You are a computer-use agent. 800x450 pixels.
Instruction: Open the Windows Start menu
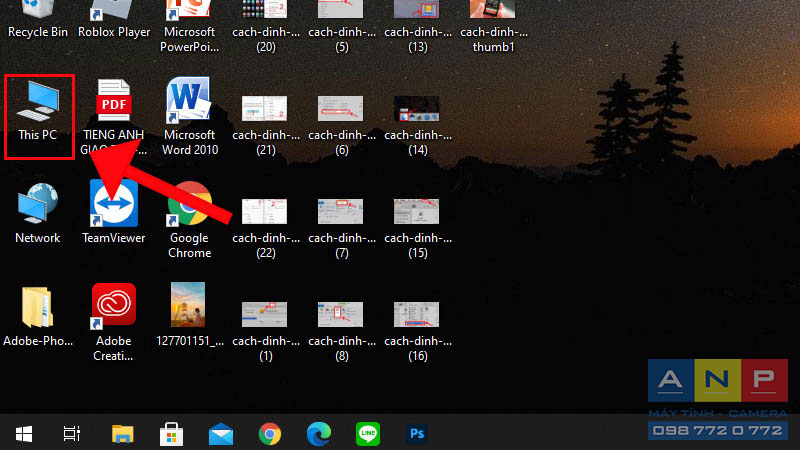tap(24, 434)
